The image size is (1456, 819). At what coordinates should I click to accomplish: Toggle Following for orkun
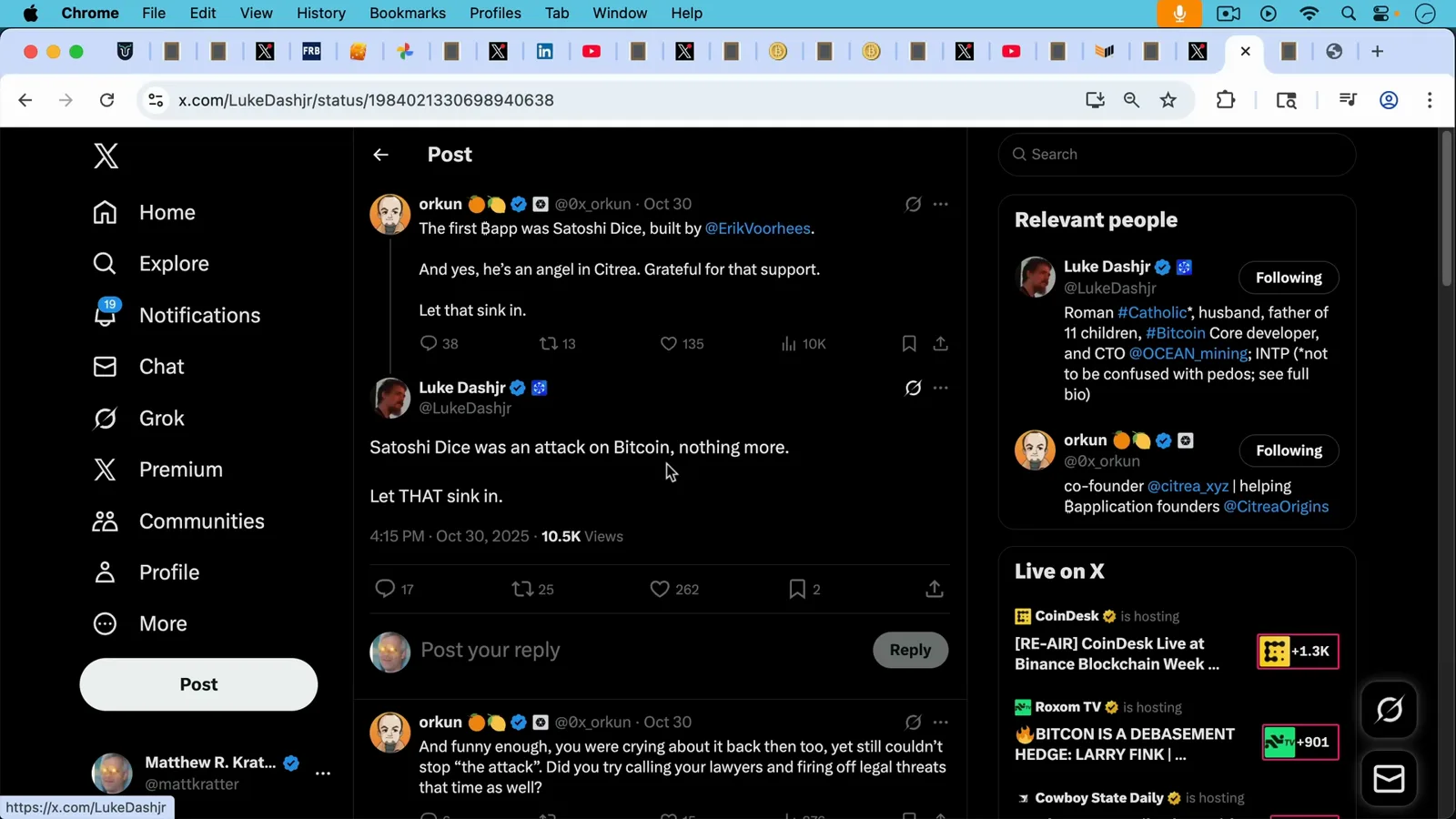point(1289,450)
